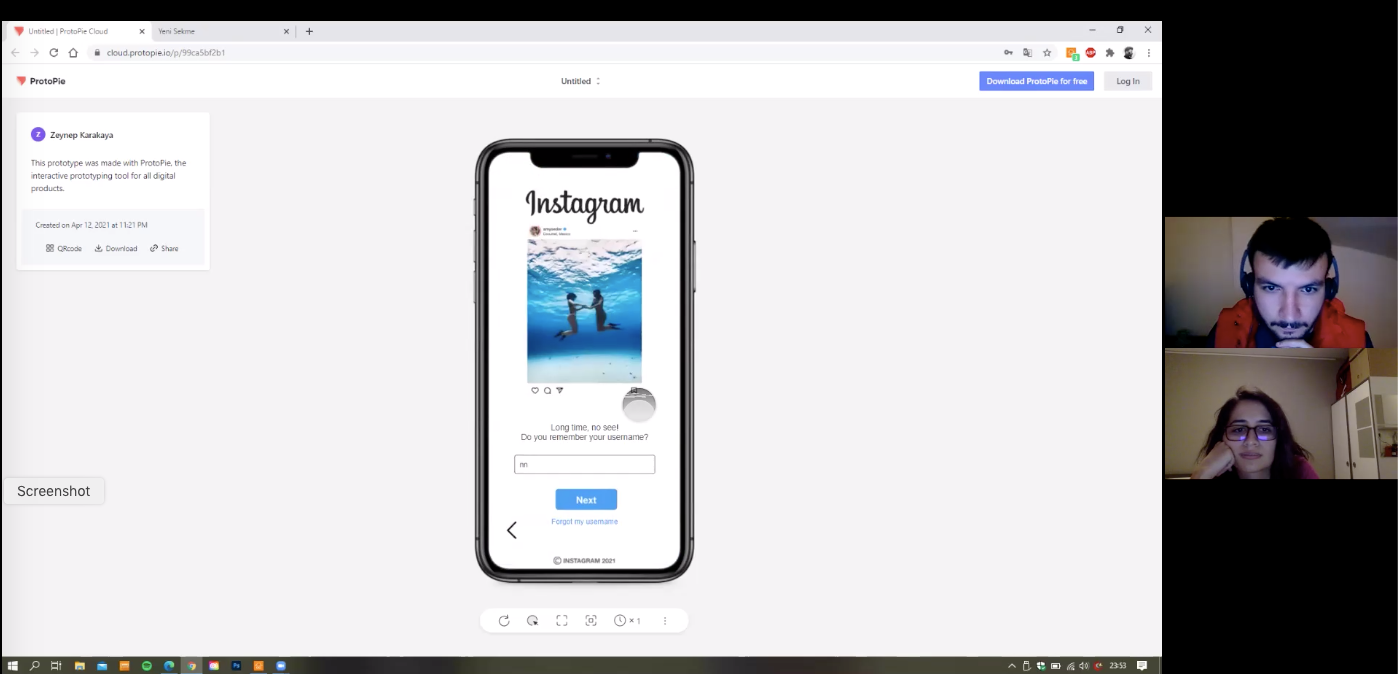Click the saved password key icon

pos(1008,53)
